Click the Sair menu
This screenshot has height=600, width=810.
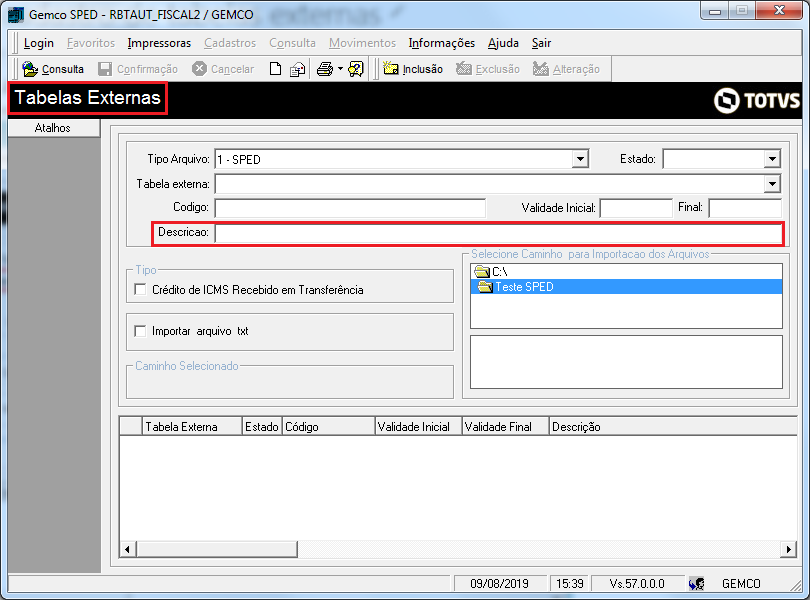(541, 43)
